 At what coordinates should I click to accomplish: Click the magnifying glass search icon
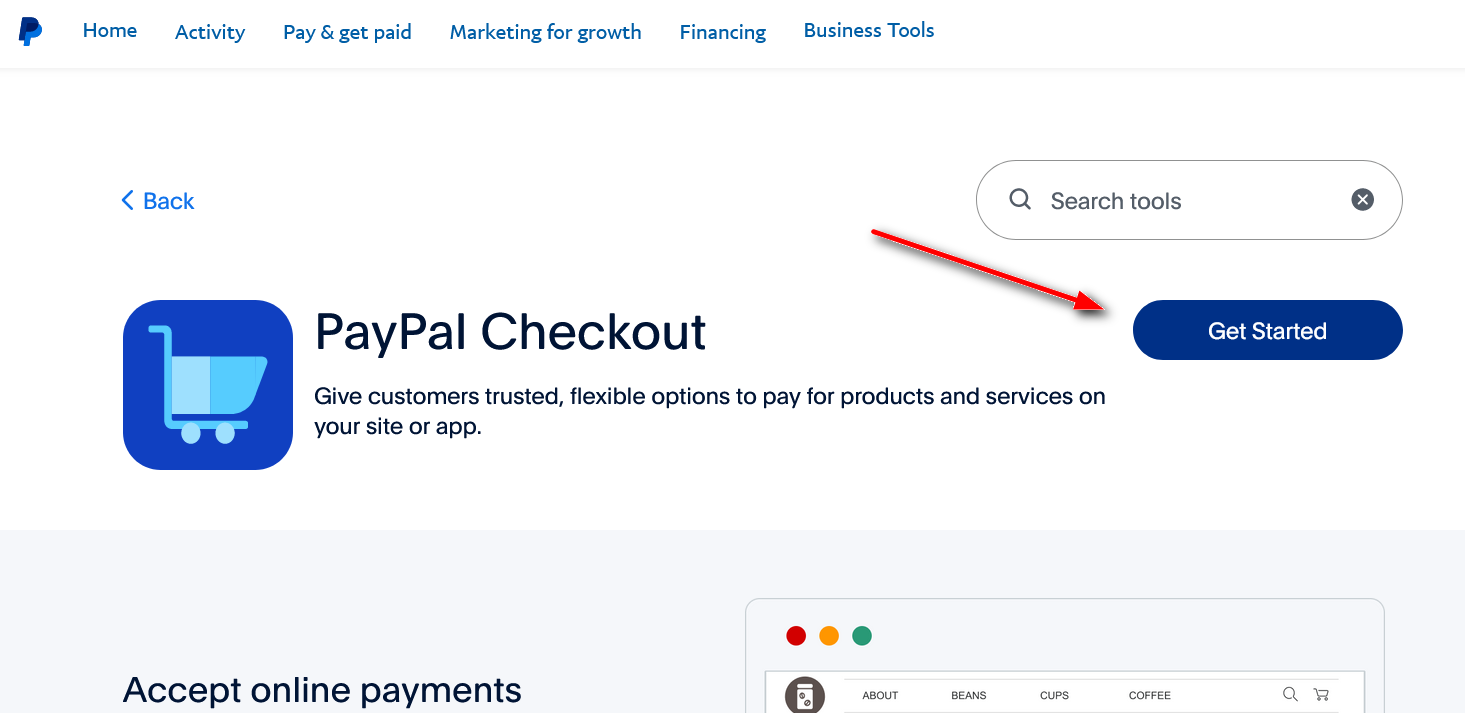(1020, 199)
